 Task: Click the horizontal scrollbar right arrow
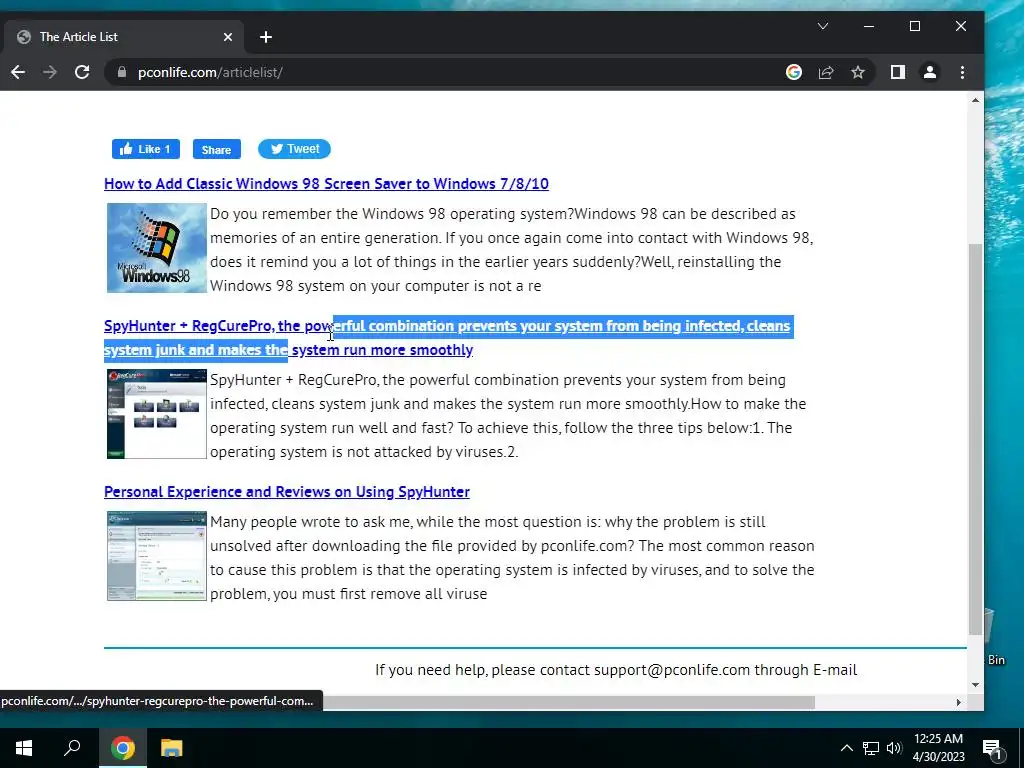click(x=959, y=703)
